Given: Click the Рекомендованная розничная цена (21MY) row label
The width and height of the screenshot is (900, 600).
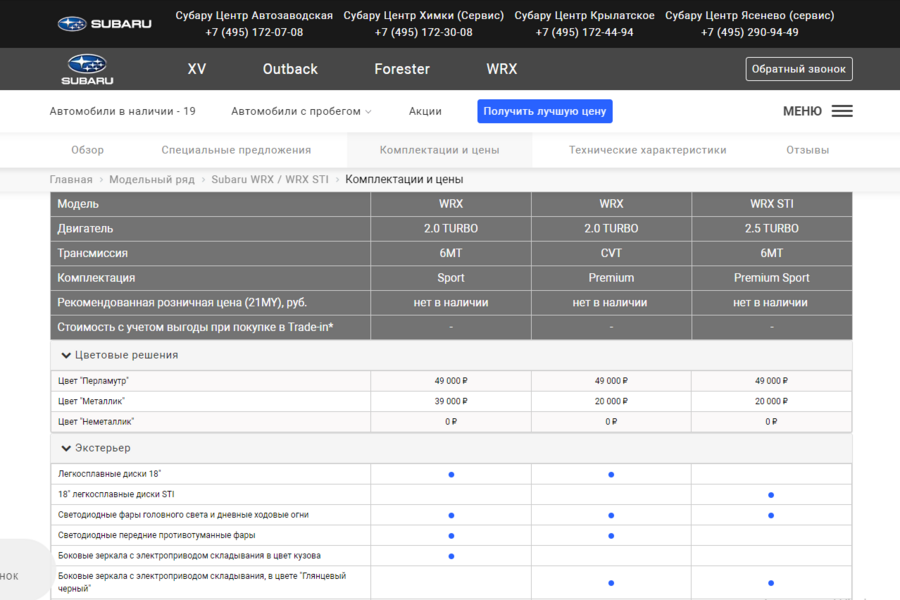Looking at the screenshot, I should 182,303.
